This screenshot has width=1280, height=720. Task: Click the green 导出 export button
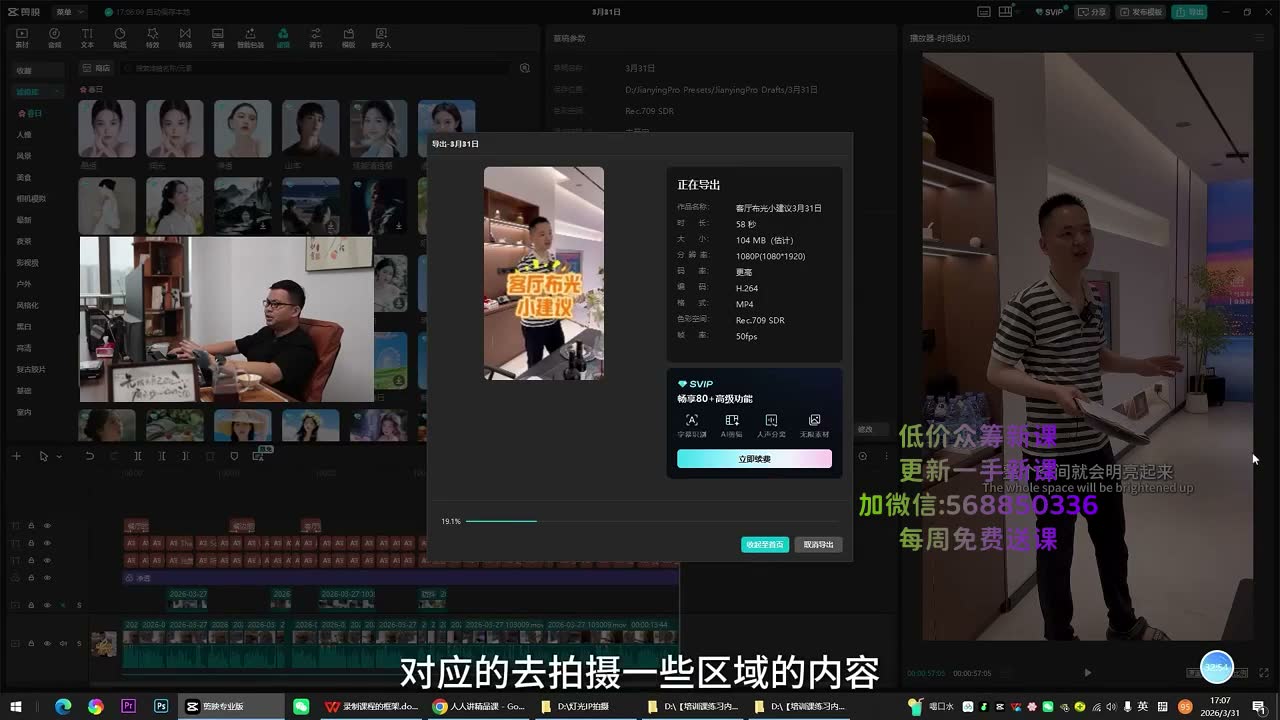point(1190,12)
